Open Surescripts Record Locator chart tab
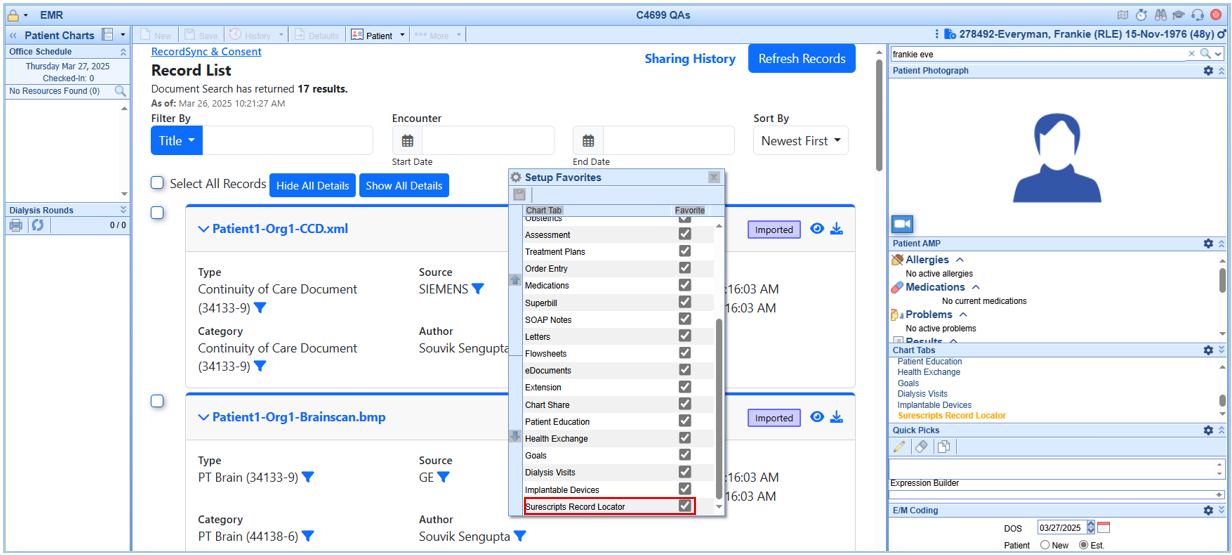Viewport: 1232px width, 555px height. [952, 415]
